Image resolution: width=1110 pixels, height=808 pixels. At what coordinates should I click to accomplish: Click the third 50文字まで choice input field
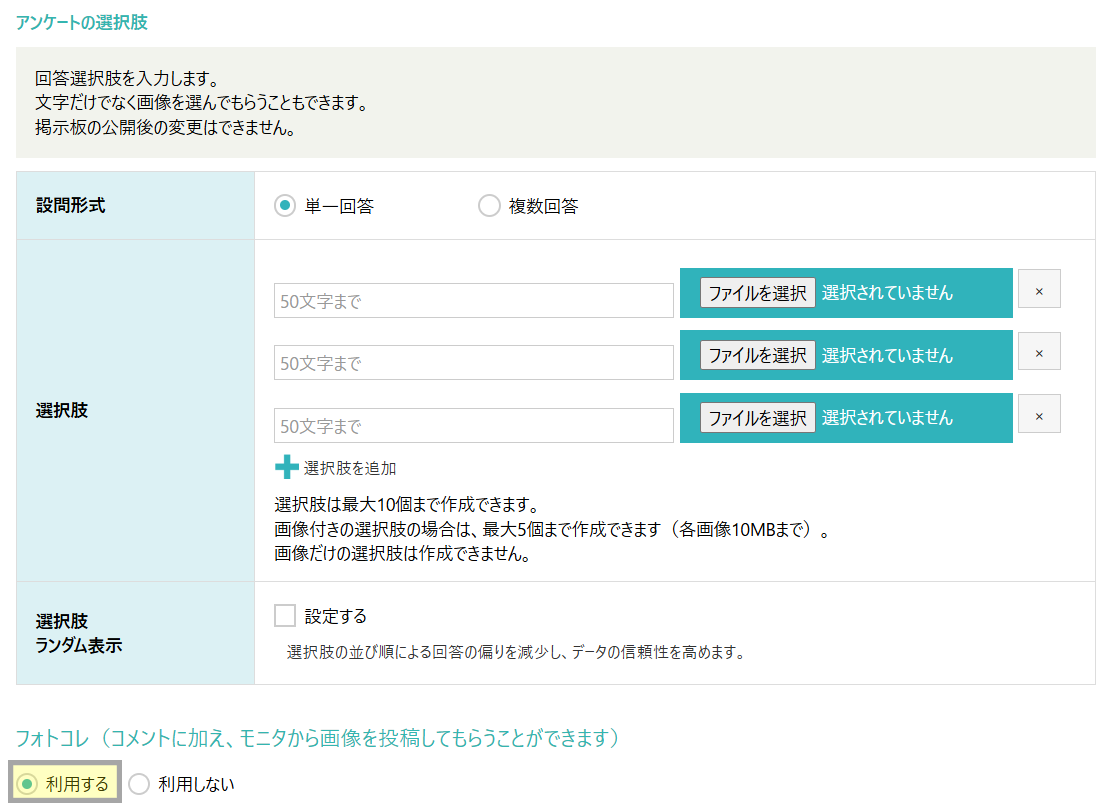coord(474,426)
